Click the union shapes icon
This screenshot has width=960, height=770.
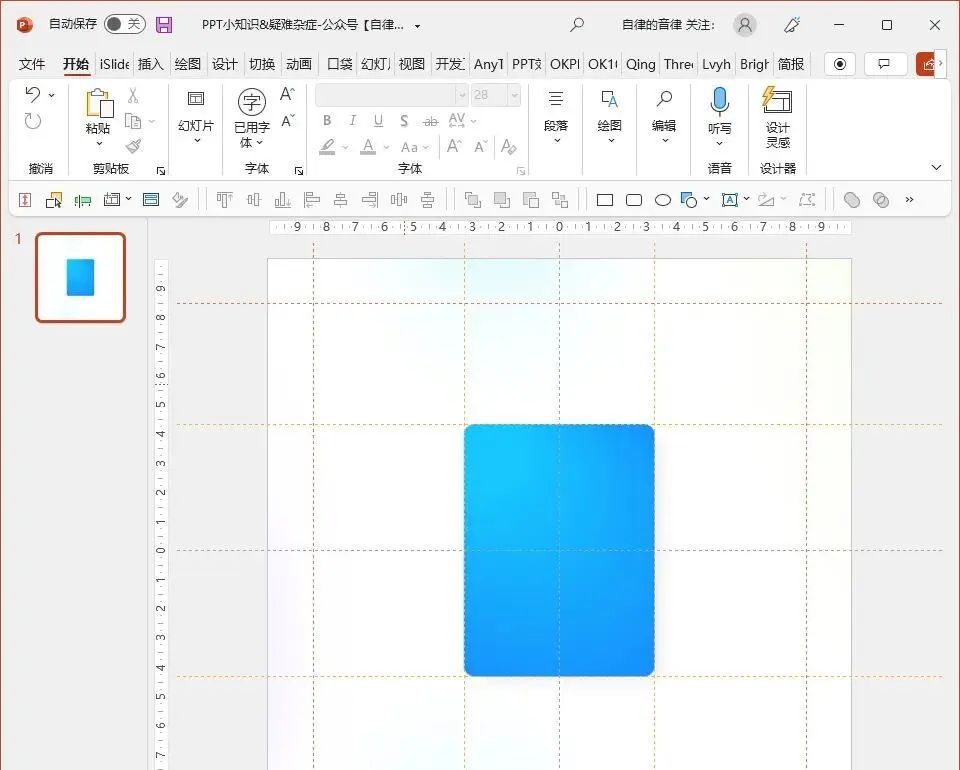point(852,200)
